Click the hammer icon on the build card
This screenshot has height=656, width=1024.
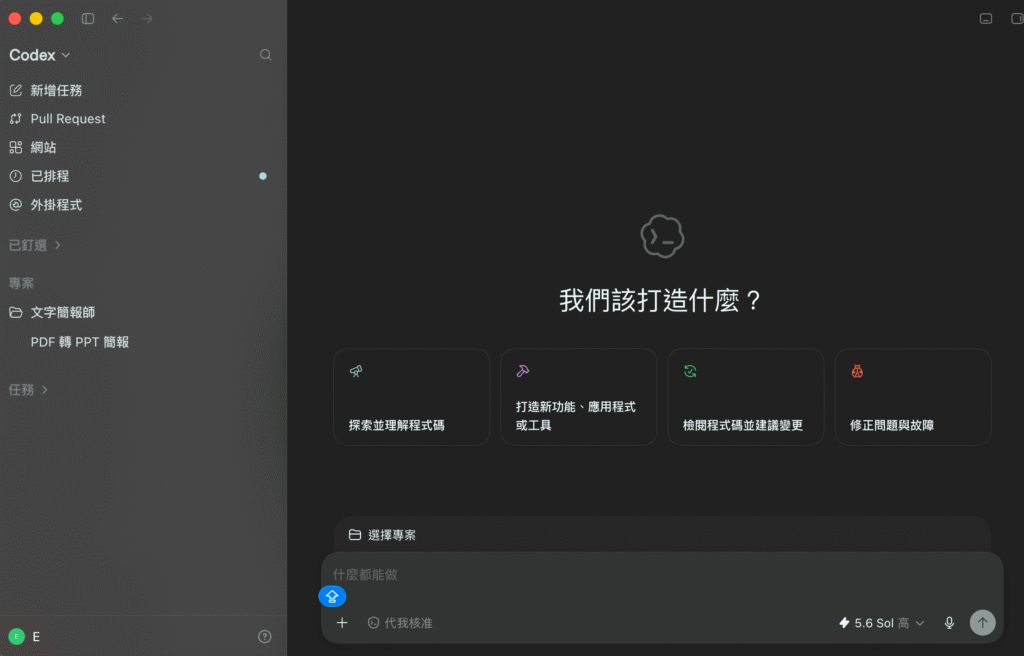(x=523, y=371)
